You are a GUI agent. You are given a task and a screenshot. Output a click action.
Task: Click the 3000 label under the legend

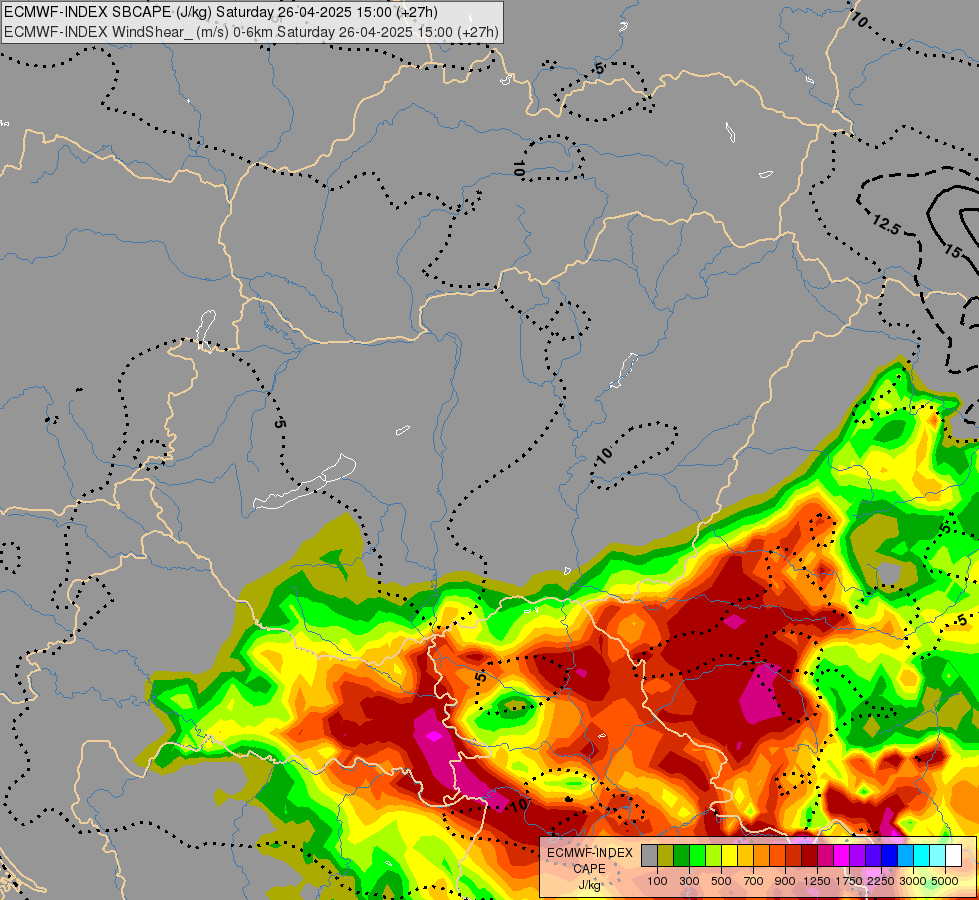(913, 881)
